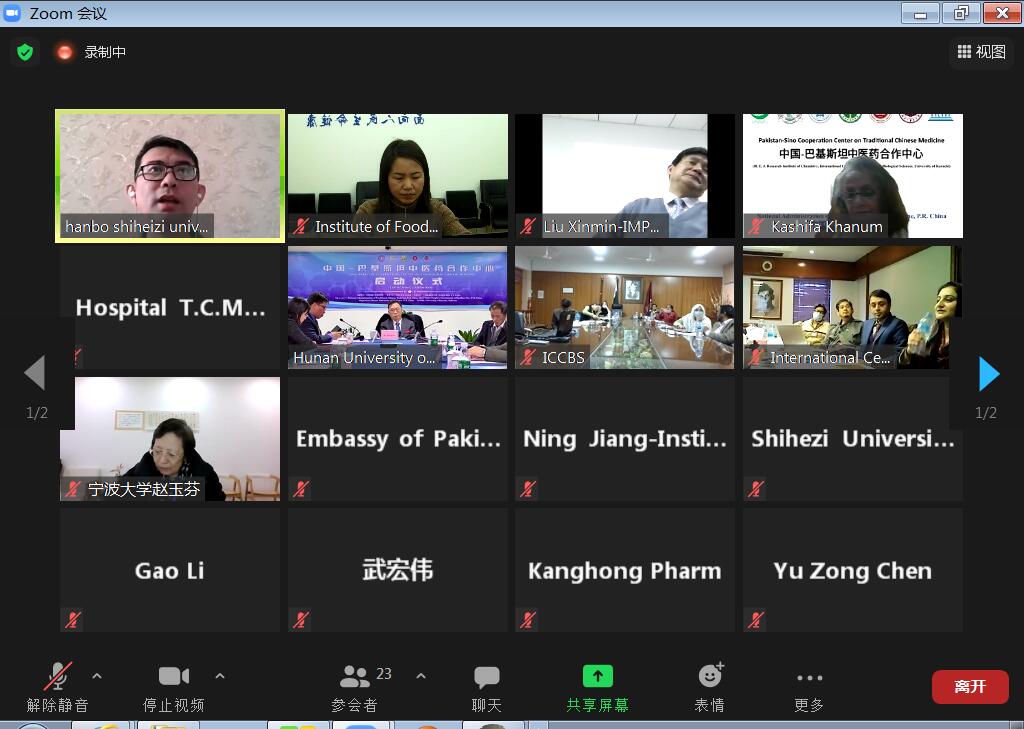Viewport: 1024px width, 729px height.
Task: Click muted mic icon on ICCBS tile
Action: 528,357
